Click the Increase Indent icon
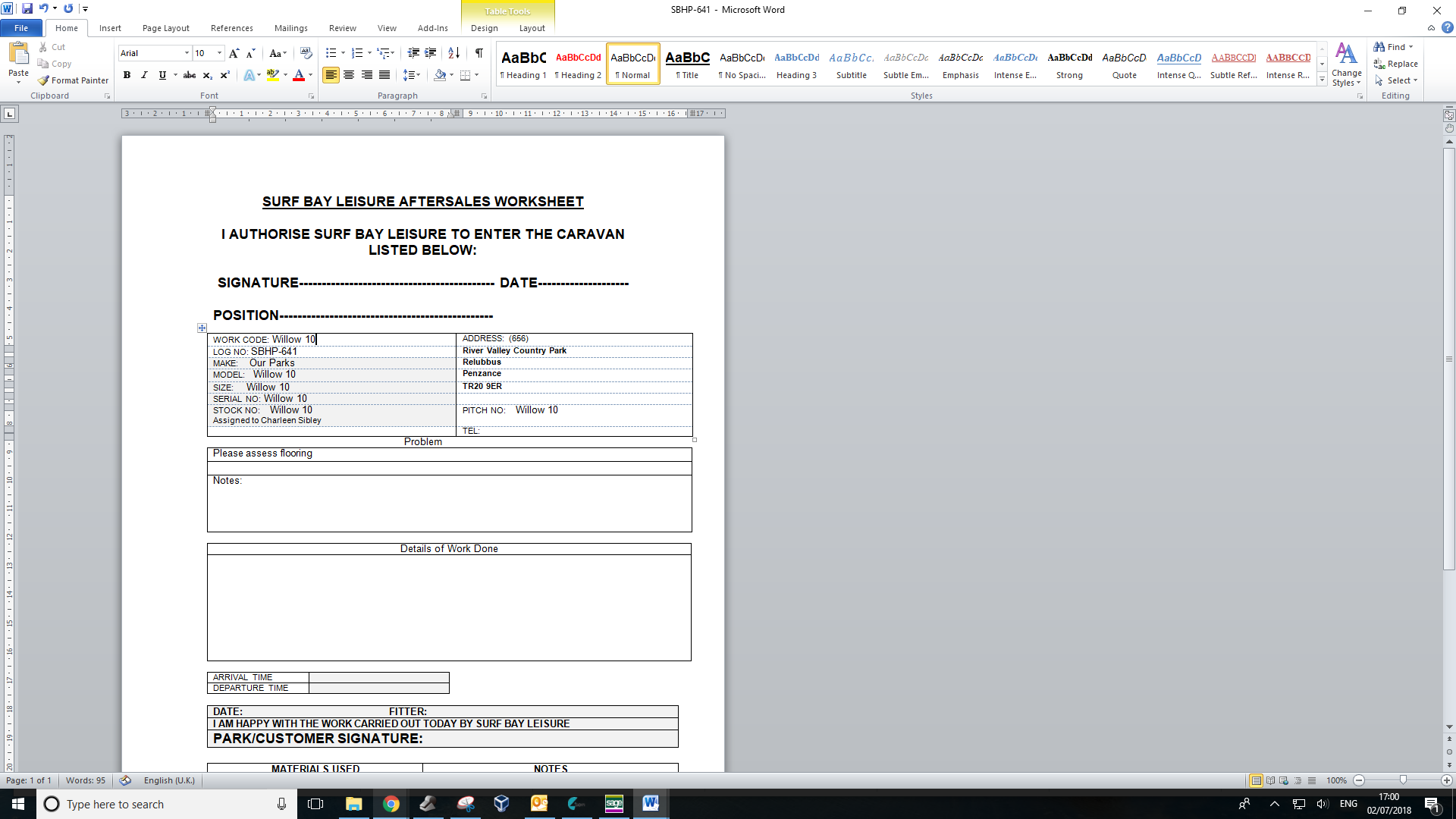Screen dimensions: 1456x819 (430, 53)
